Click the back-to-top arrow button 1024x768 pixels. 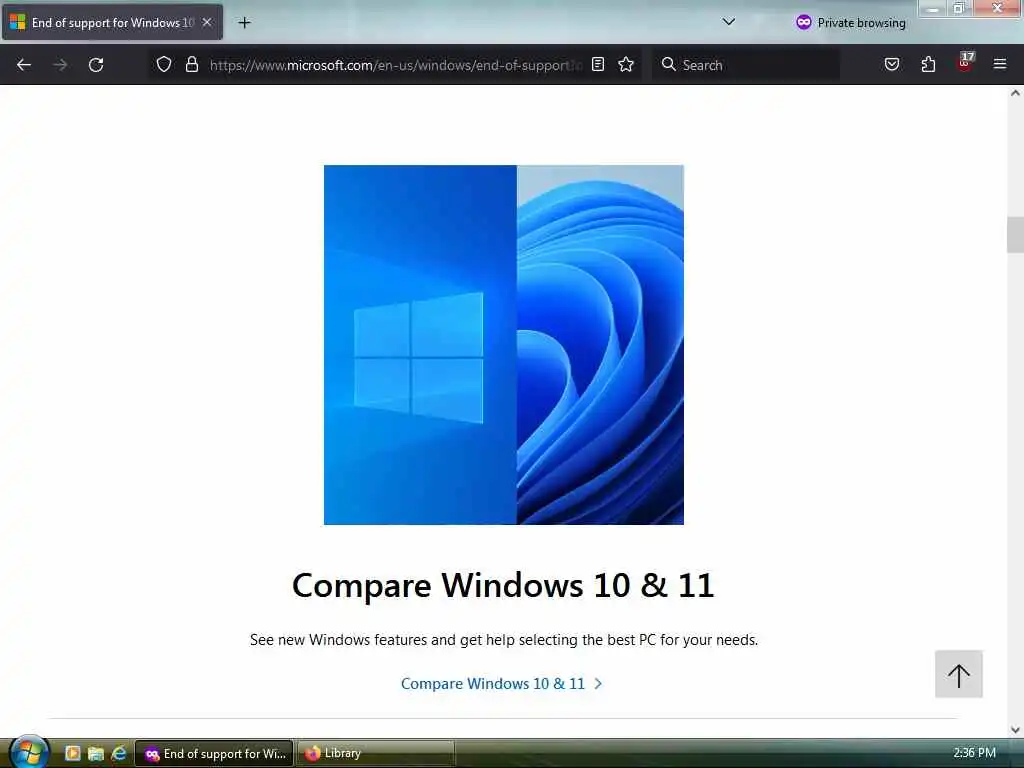(959, 675)
